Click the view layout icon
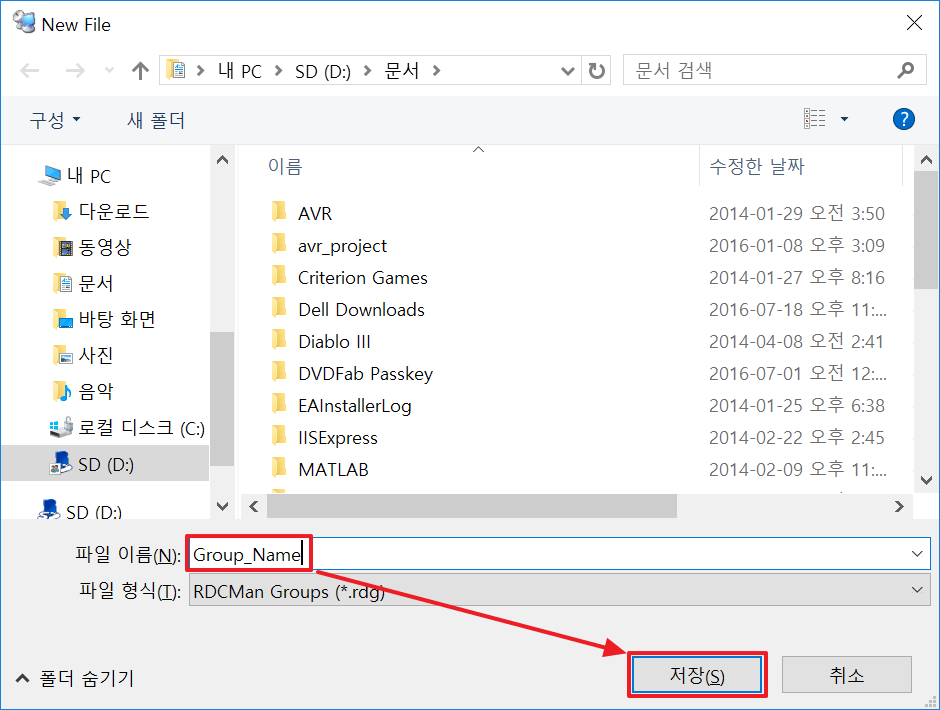This screenshot has height=710, width=940. (815, 119)
